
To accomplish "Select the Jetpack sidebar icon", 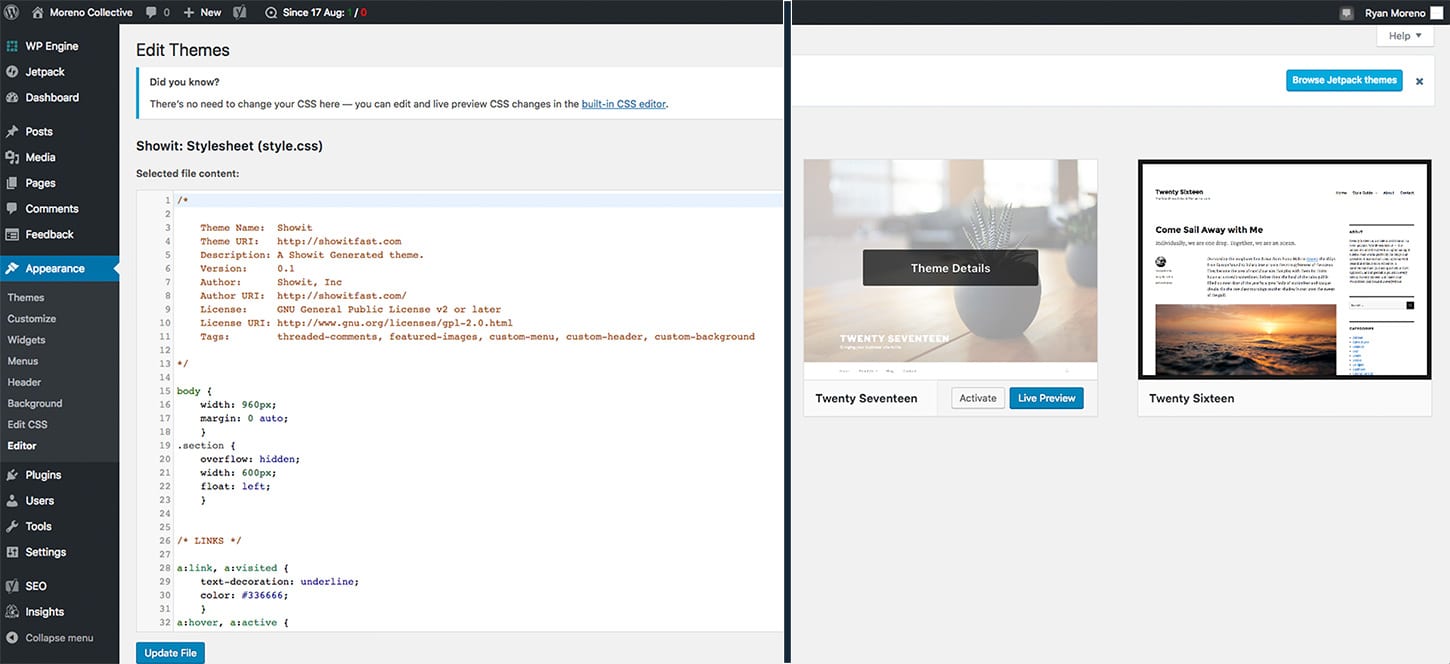I will pyautogui.click(x=11, y=71).
